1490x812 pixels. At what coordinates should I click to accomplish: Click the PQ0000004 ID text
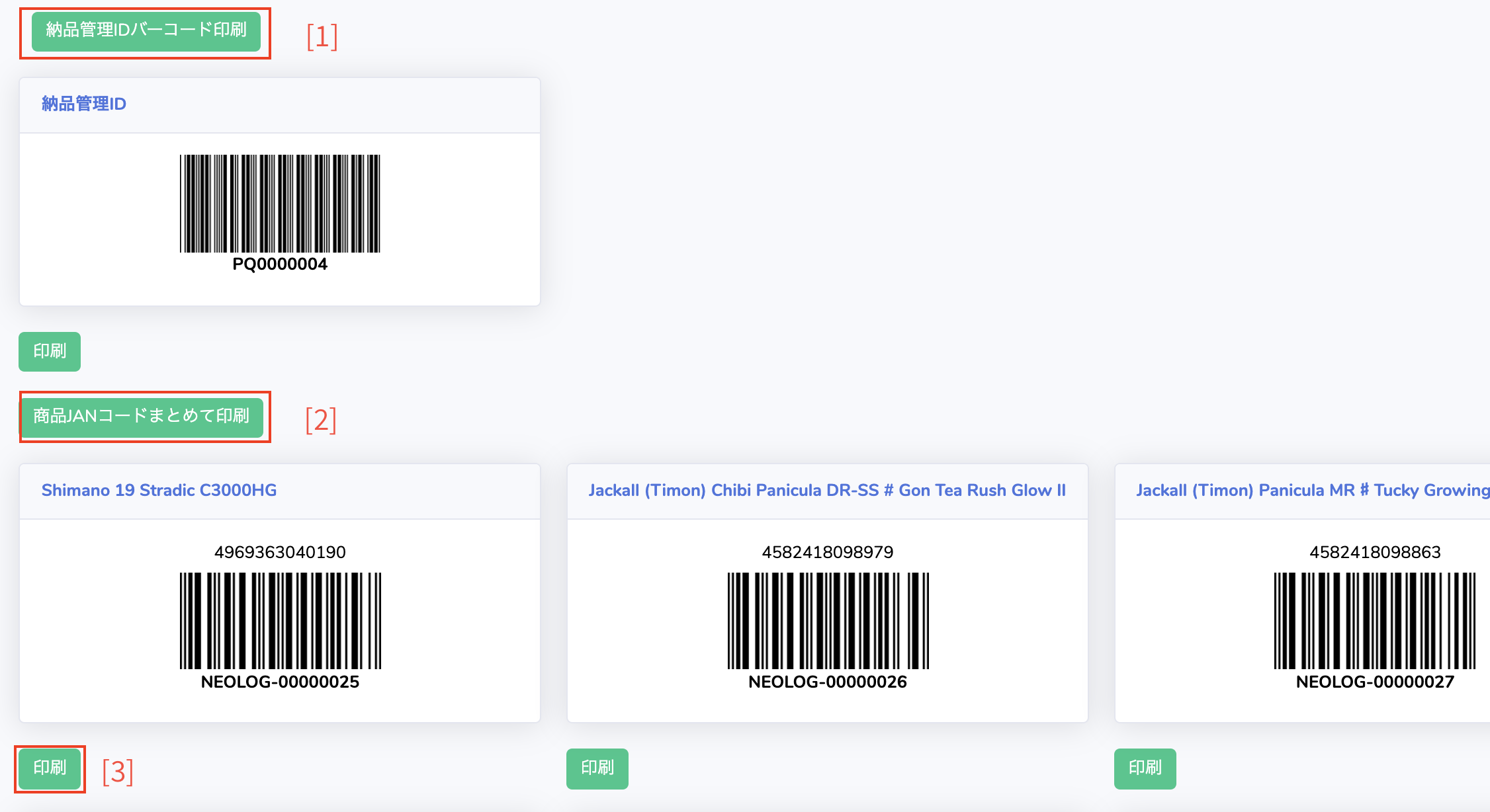[x=280, y=264]
